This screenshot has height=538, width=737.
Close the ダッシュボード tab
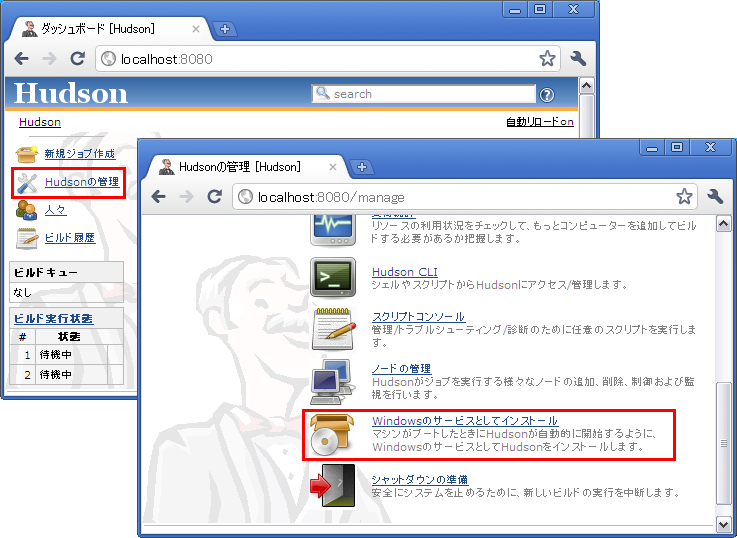[x=196, y=29]
